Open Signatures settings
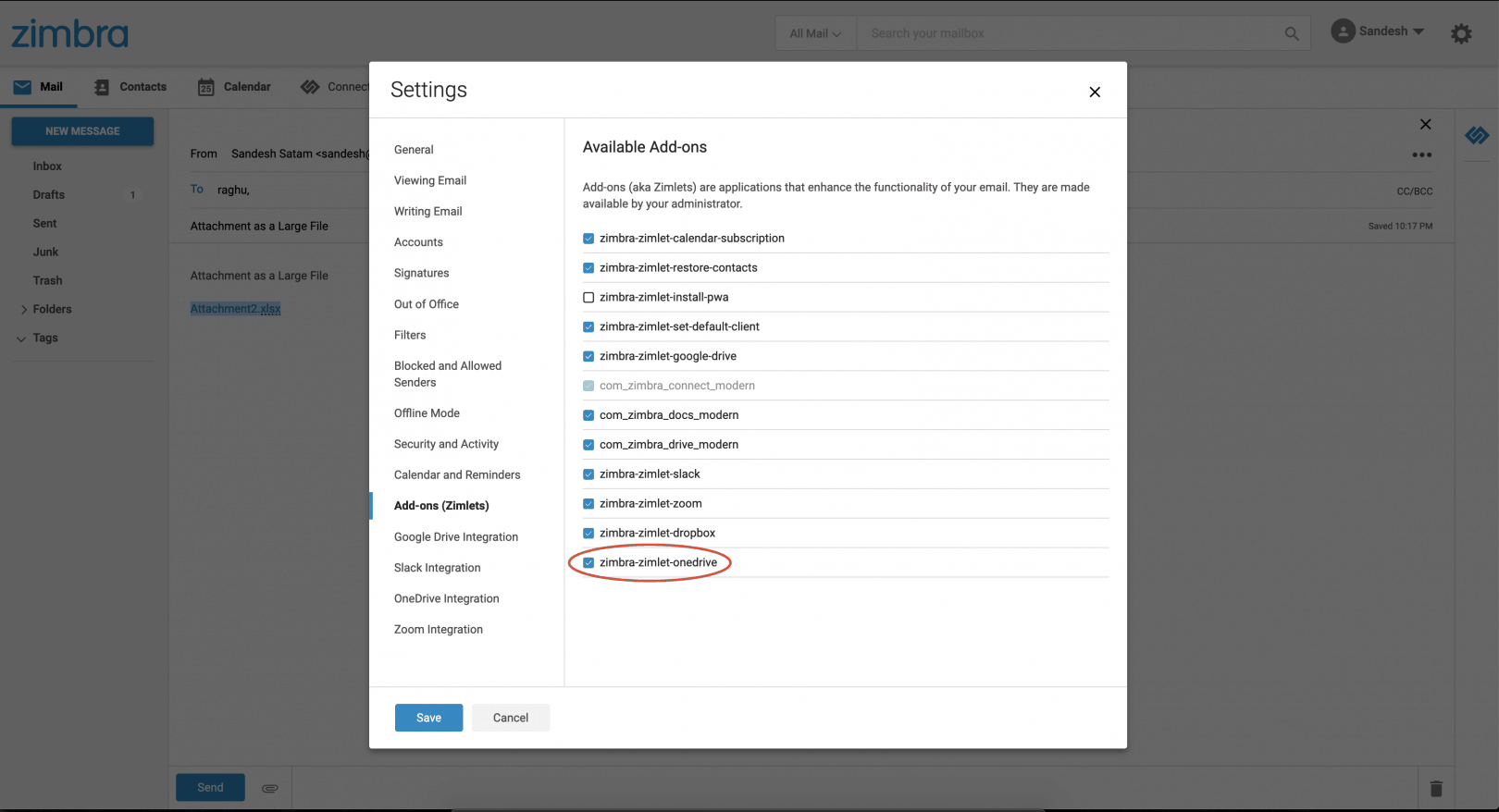 421,273
